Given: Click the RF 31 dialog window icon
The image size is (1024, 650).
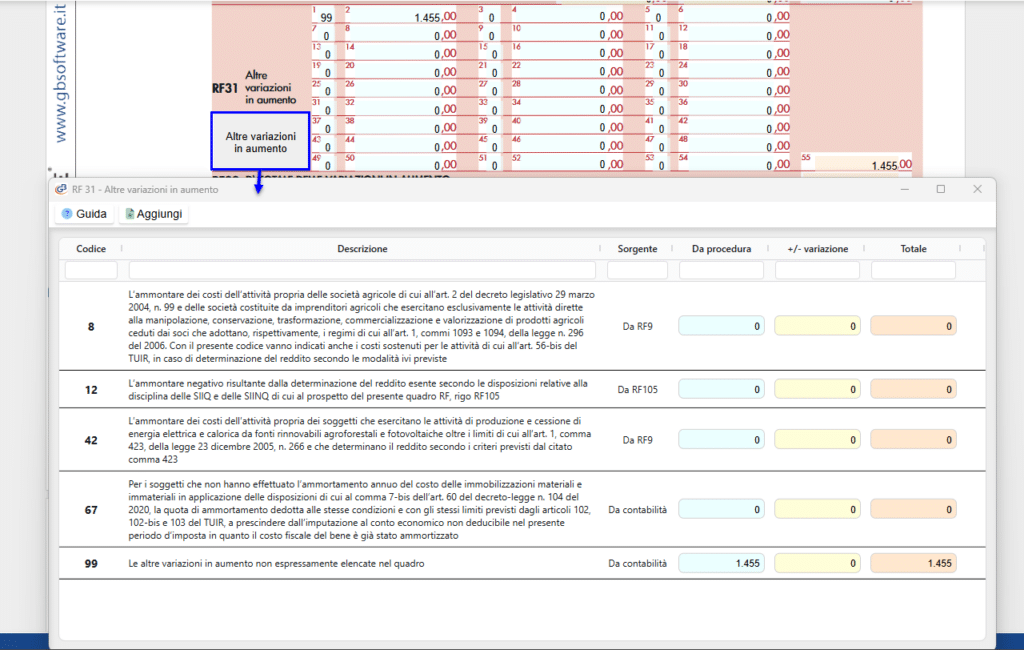Looking at the screenshot, I should click(61, 189).
